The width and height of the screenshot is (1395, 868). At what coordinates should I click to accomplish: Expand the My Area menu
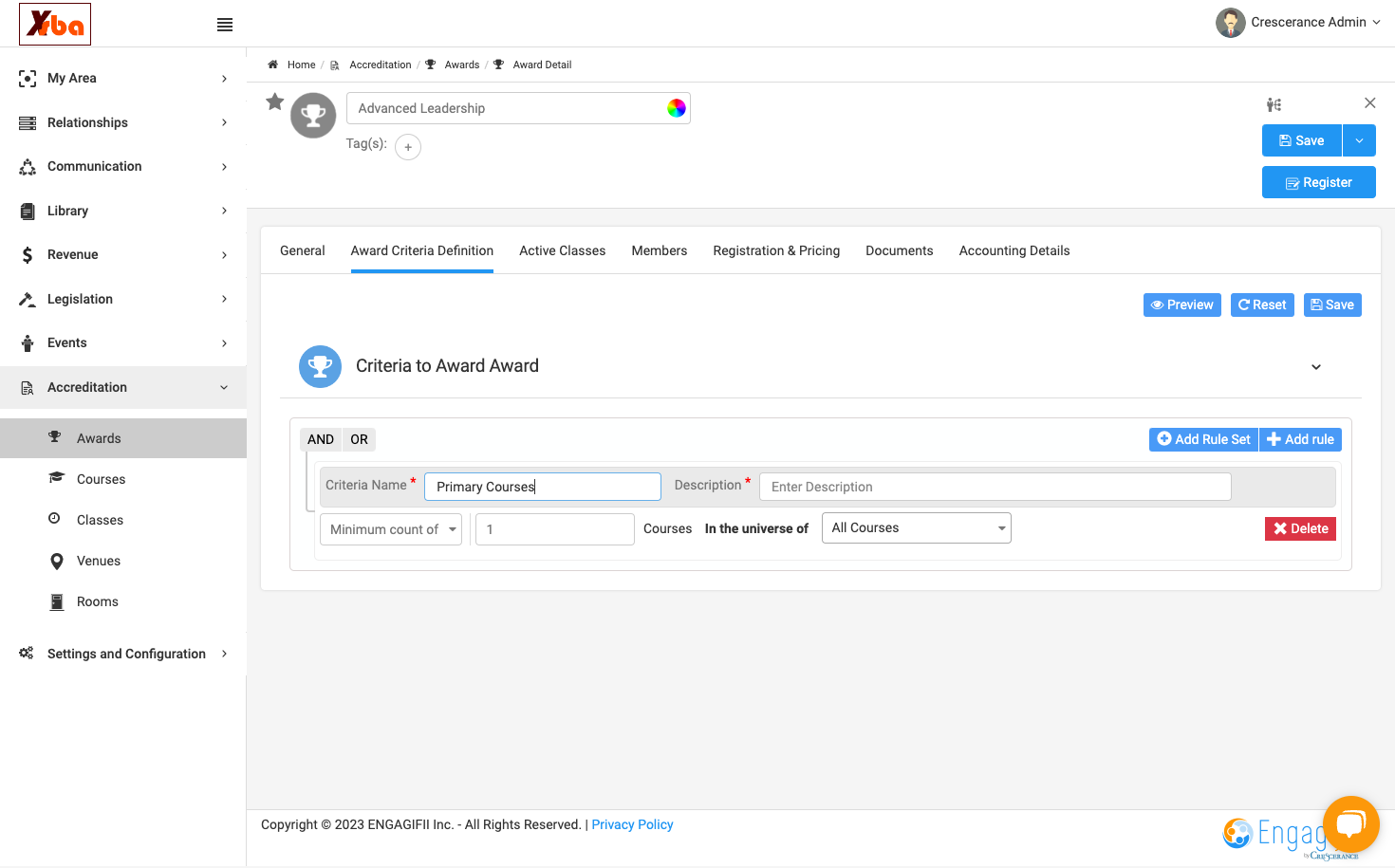pos(123,79)
